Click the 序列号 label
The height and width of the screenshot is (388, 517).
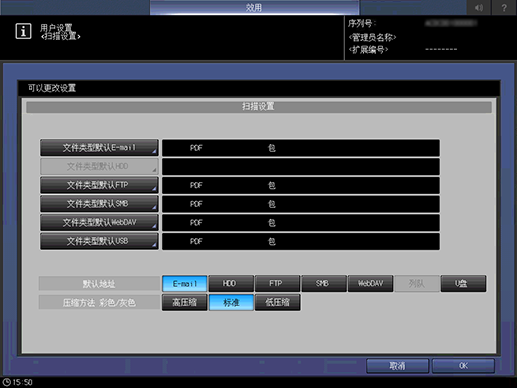coord(361,23)
